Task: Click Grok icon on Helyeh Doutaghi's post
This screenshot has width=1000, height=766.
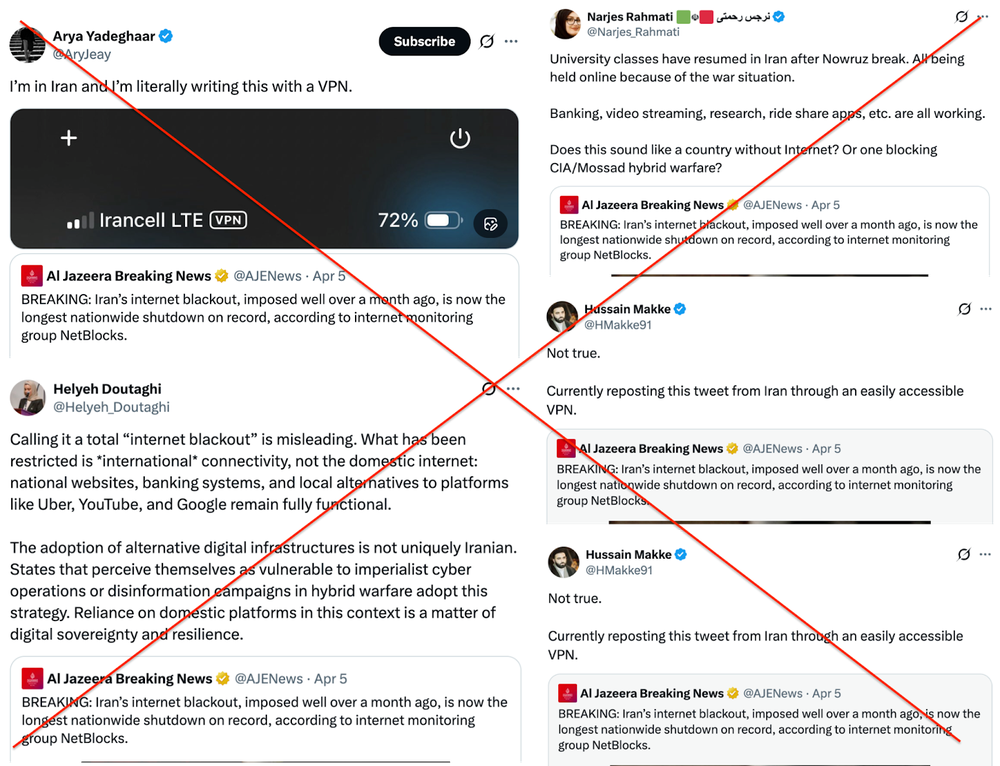Action: pos(488,389)
